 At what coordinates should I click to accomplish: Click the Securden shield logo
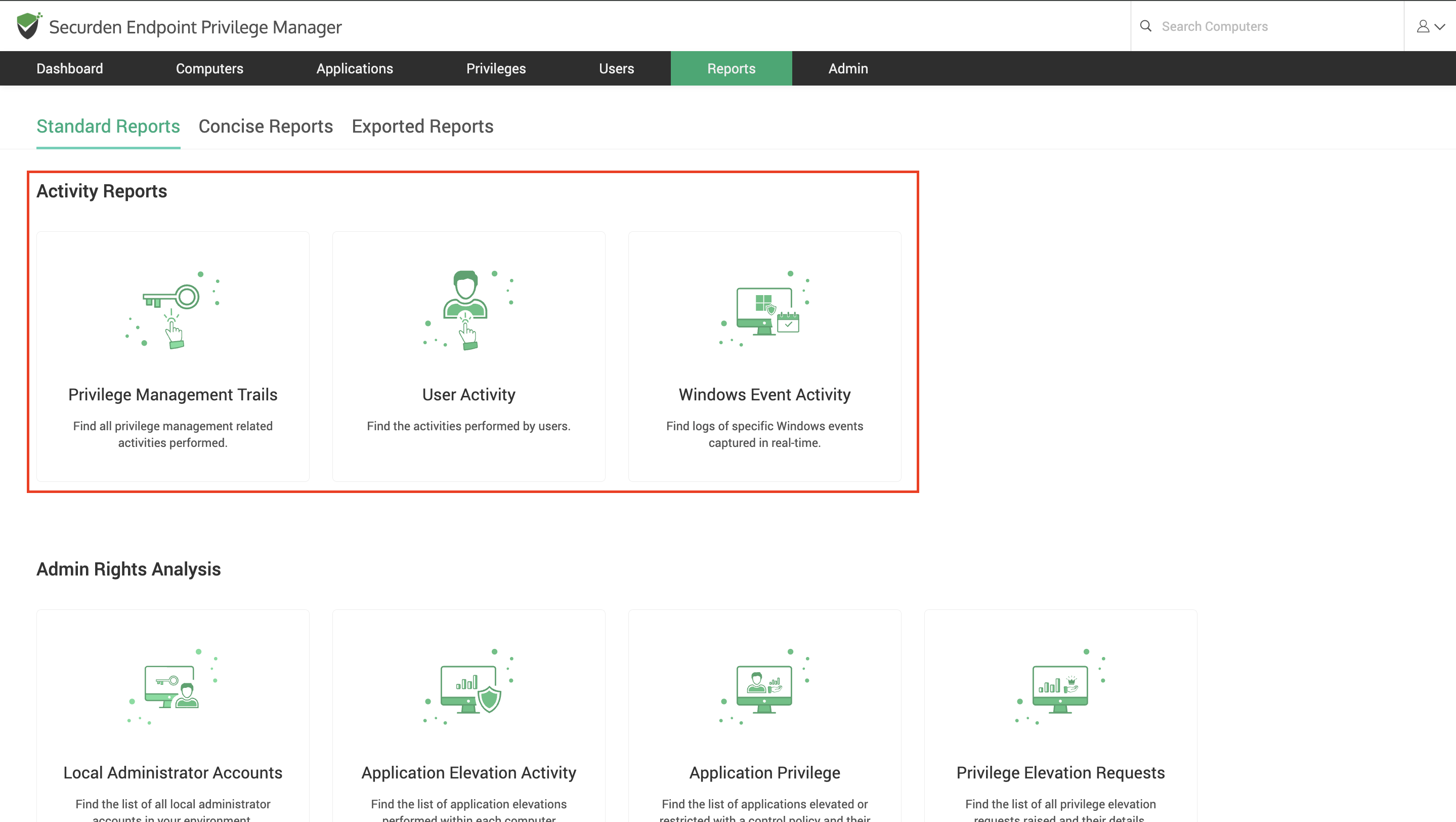pyautogui.click(x=29, y=26)
